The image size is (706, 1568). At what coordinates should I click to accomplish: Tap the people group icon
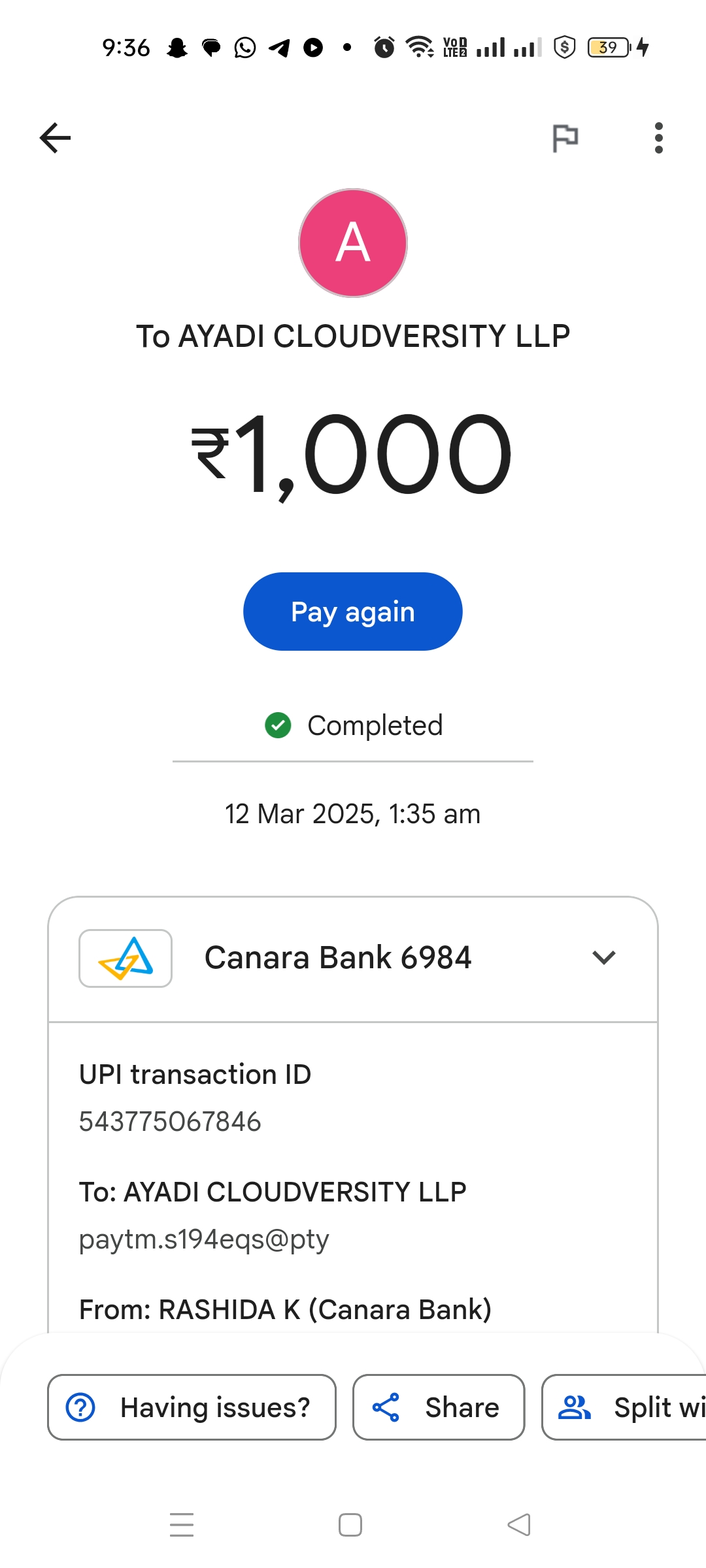tap(575, 1407)
